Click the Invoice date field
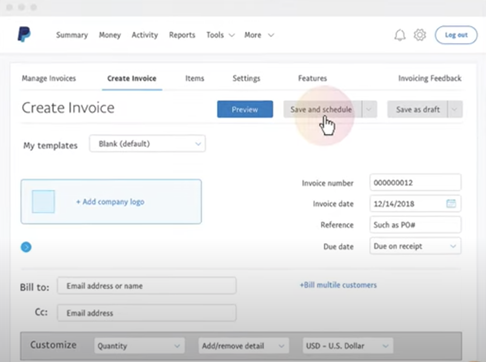The image size is (486, 362). tap(415, 204)
